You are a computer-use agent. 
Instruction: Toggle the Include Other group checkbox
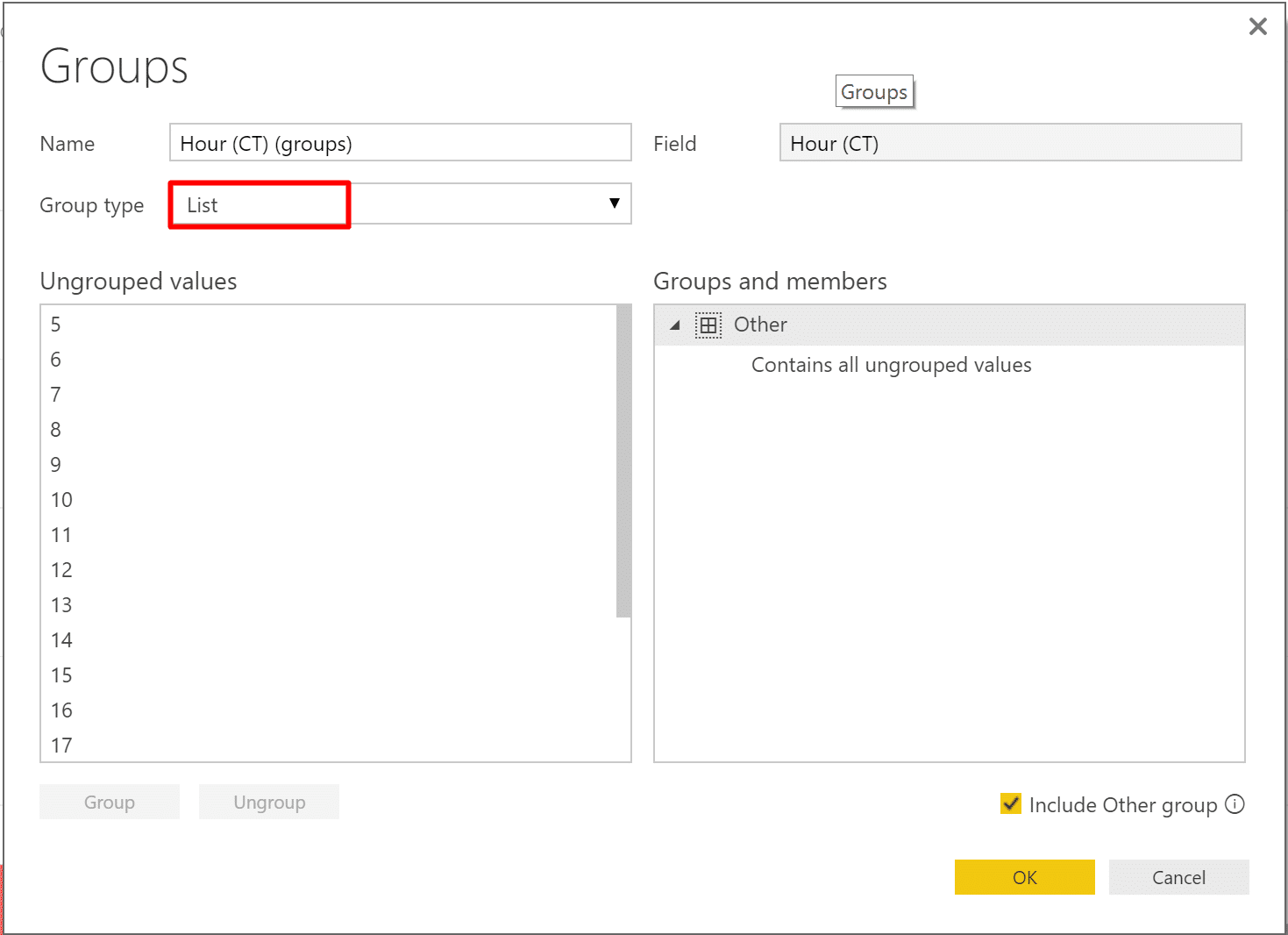pos(1011,803)
